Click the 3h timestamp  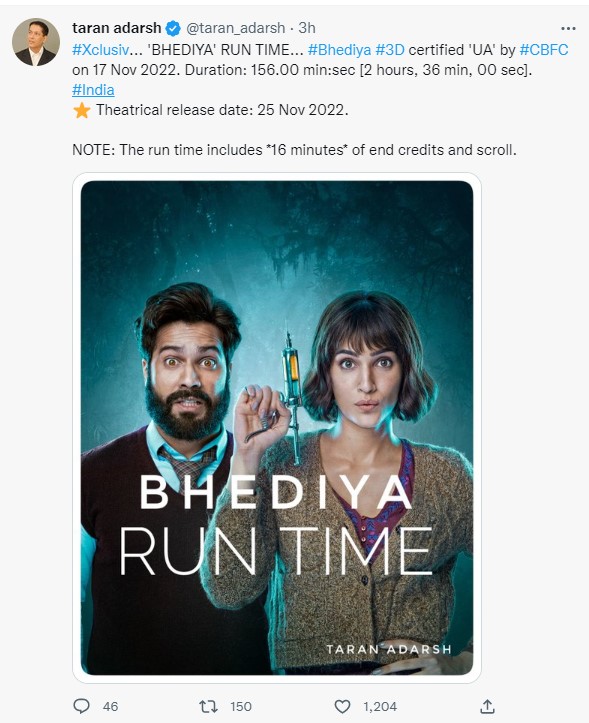pos(307,28)
